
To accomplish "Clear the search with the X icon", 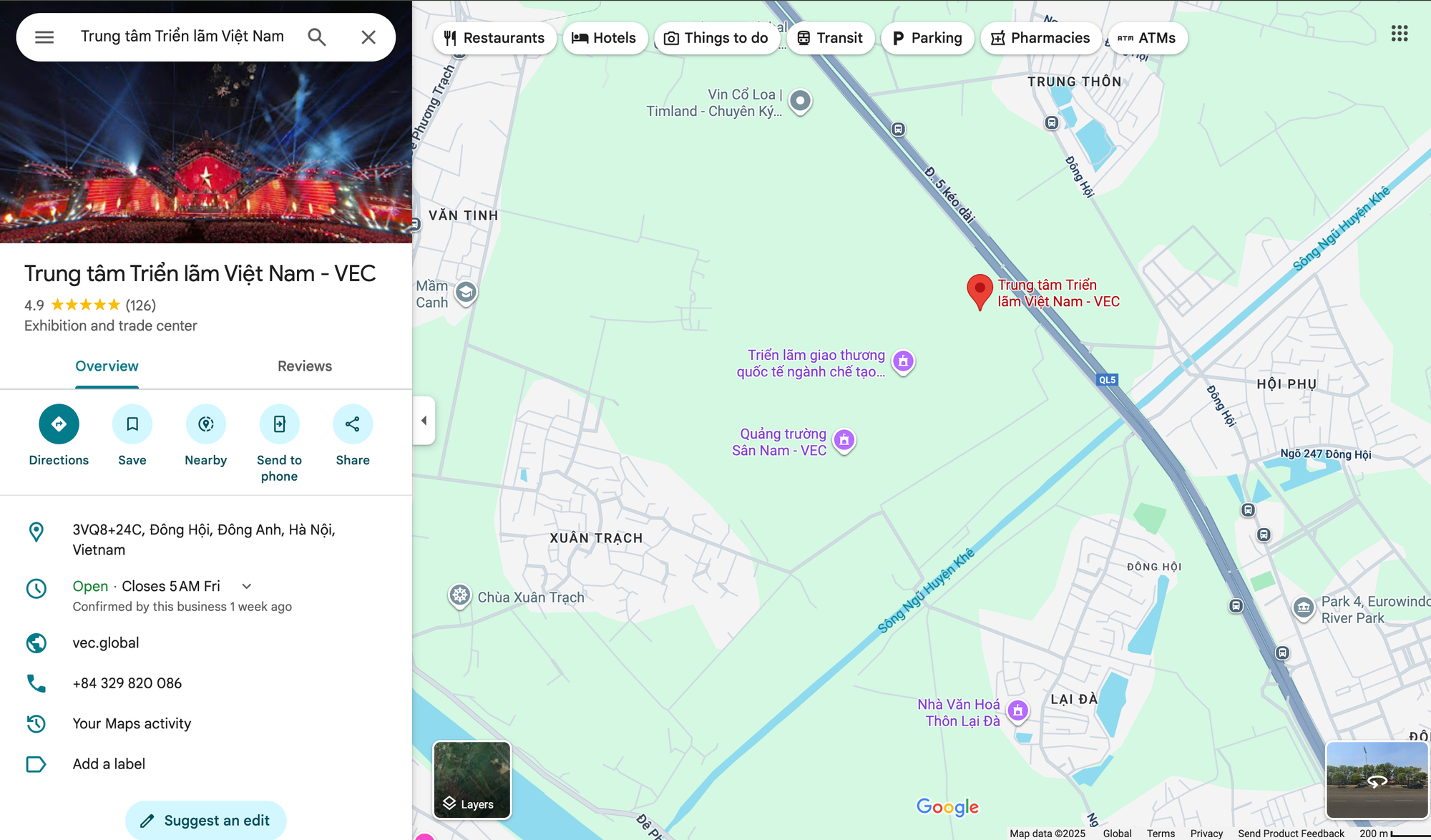I will pos(368,37).
